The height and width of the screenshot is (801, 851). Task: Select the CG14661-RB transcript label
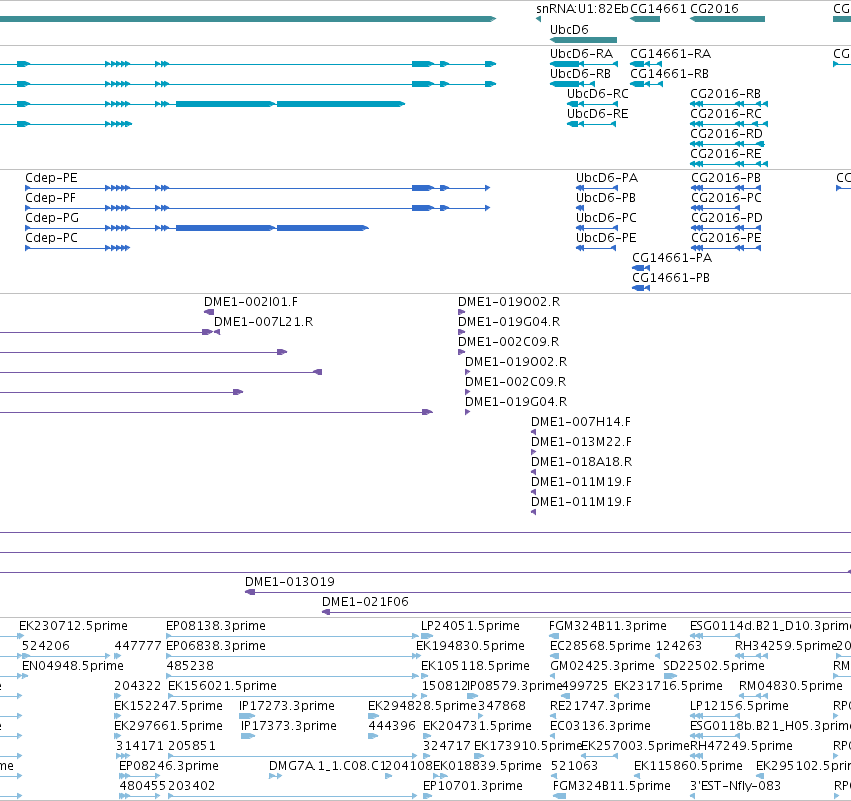tap(669, 74)
